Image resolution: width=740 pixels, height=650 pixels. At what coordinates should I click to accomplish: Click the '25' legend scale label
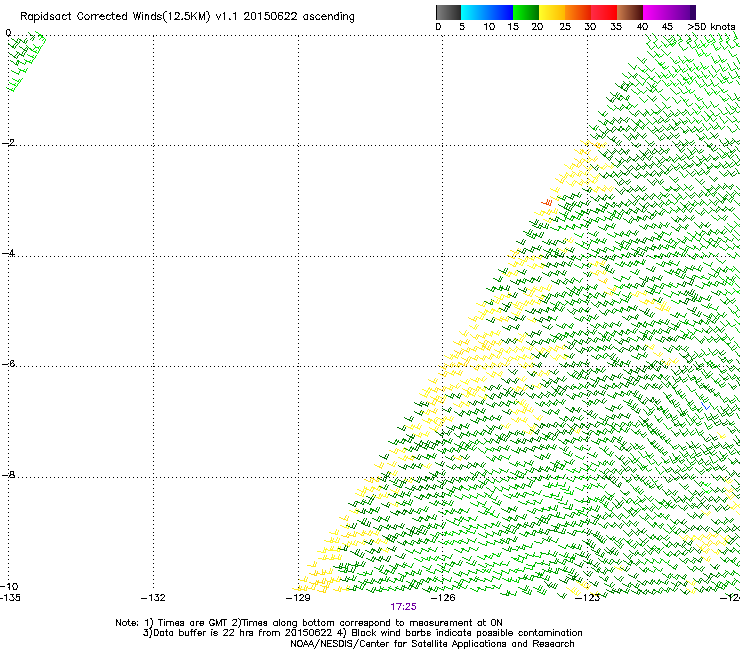pos(565,27)
